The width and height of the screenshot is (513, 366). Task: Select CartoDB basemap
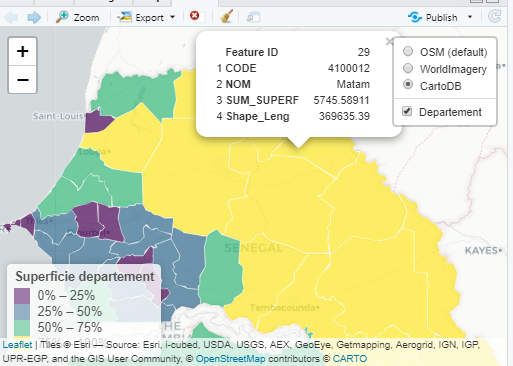pyautogui.click(x=408, y=85)
